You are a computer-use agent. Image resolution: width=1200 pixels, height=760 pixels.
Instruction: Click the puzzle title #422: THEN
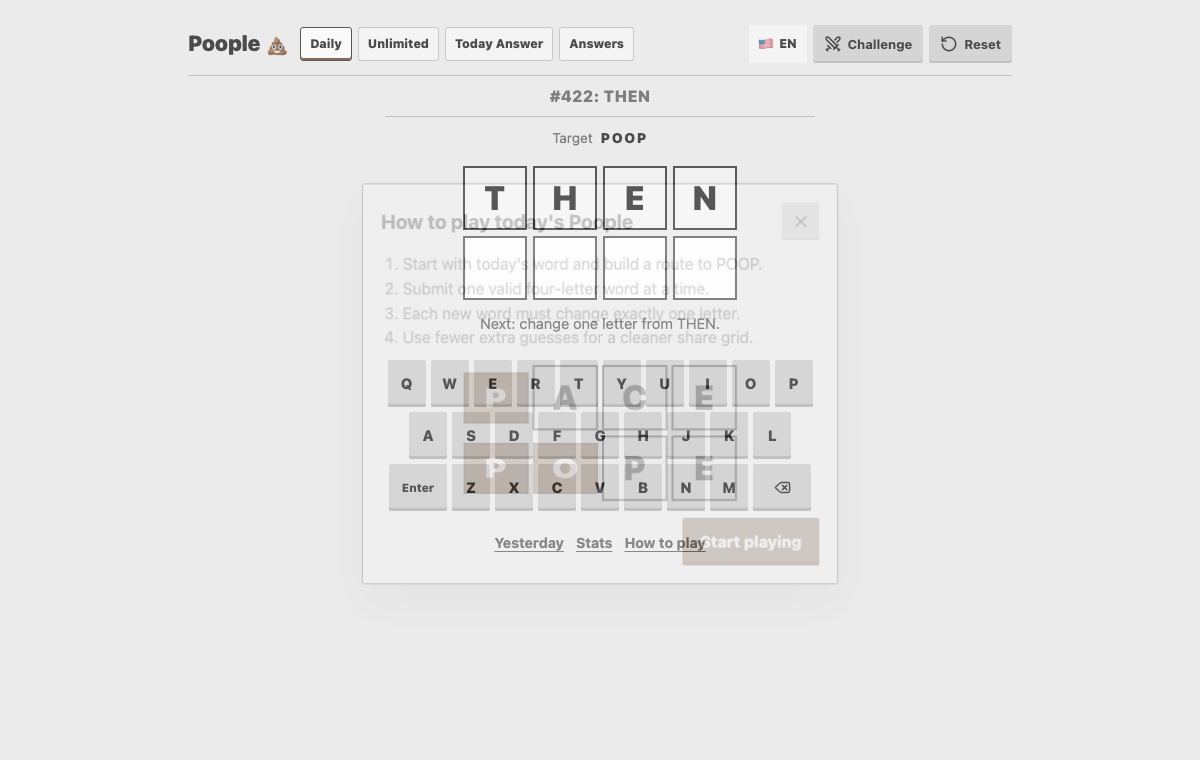(600, 97)
